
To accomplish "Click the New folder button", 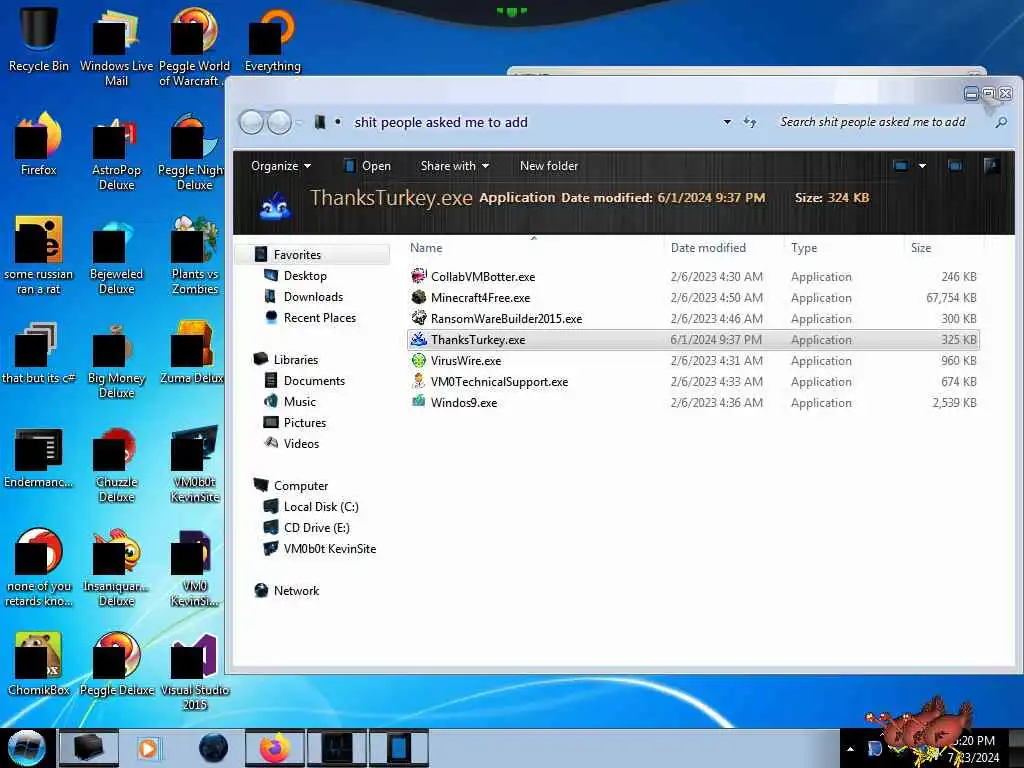I will click(x=549, y=166).
